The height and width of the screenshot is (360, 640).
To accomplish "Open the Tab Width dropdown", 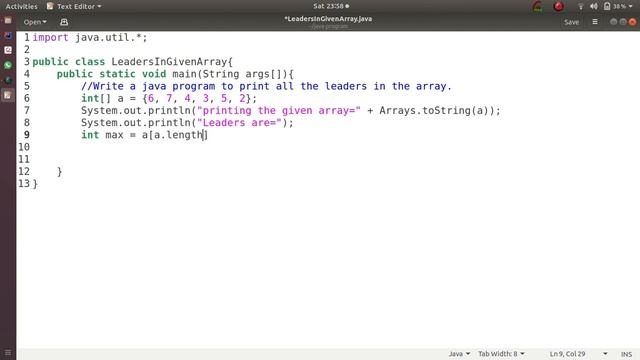I will pyautogui.click(x=501, y=354).
